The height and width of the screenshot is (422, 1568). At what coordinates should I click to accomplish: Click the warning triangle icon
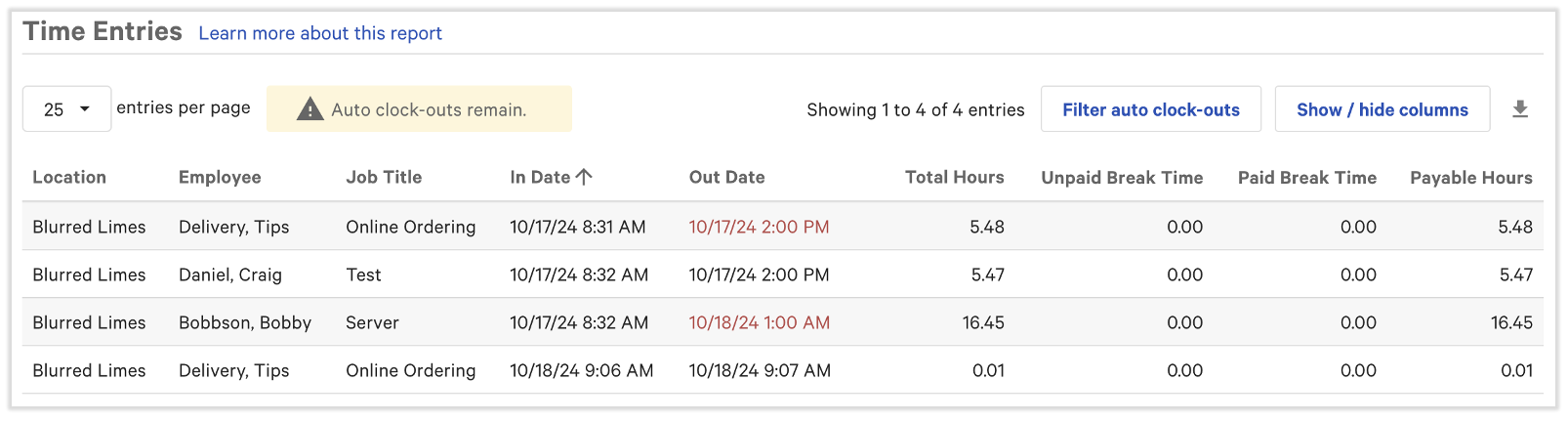[309, 109]
